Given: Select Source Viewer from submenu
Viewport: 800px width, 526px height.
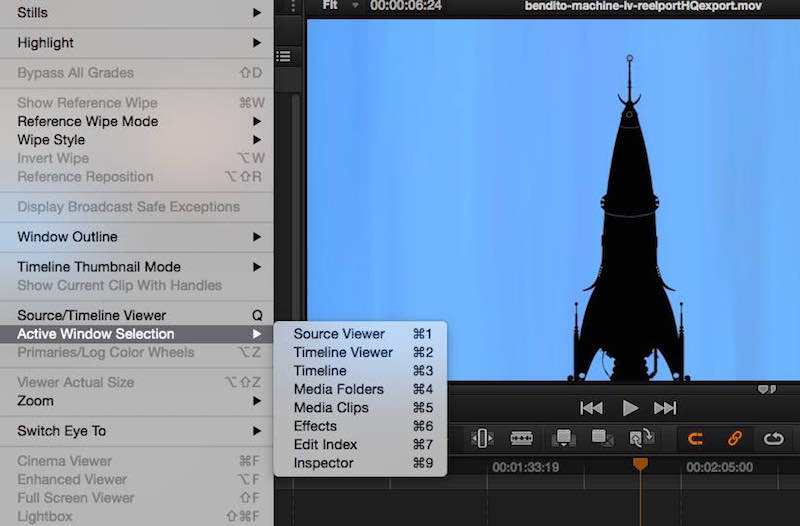Looking at the screenshot, I should 361,334.
